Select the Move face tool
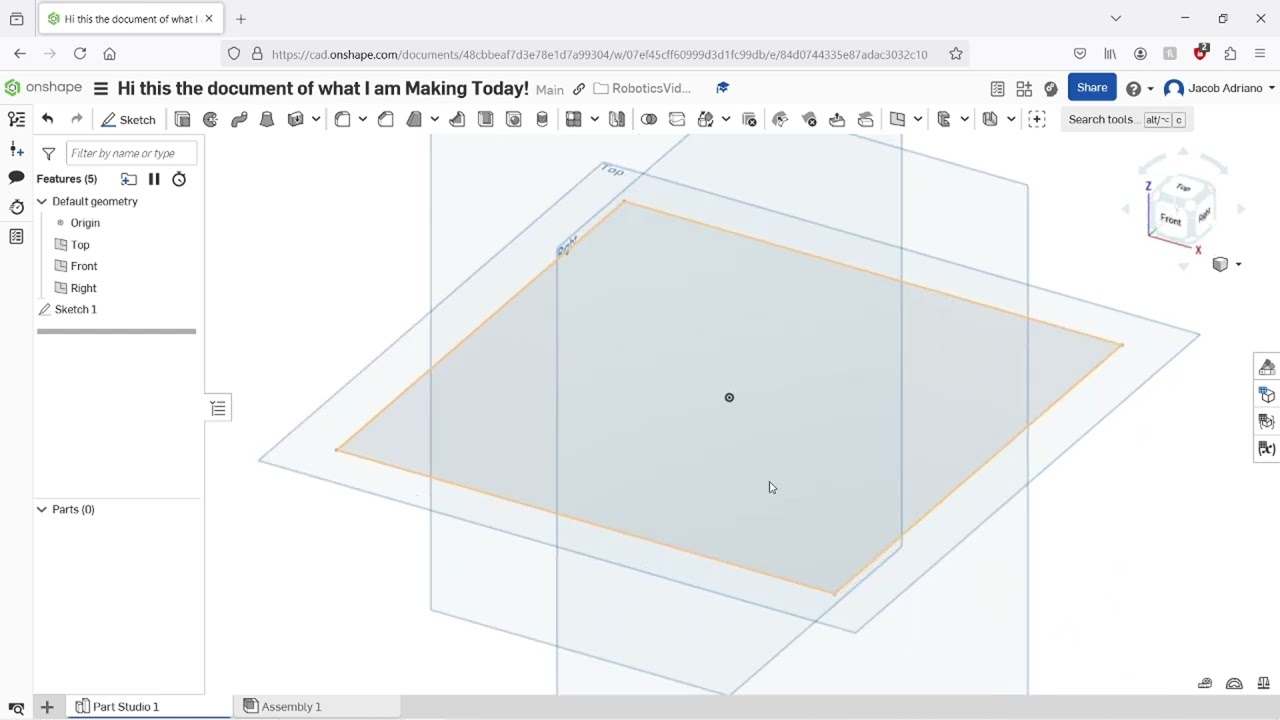Viewport: 1280px width, 720px height. (x=837, y=119)
